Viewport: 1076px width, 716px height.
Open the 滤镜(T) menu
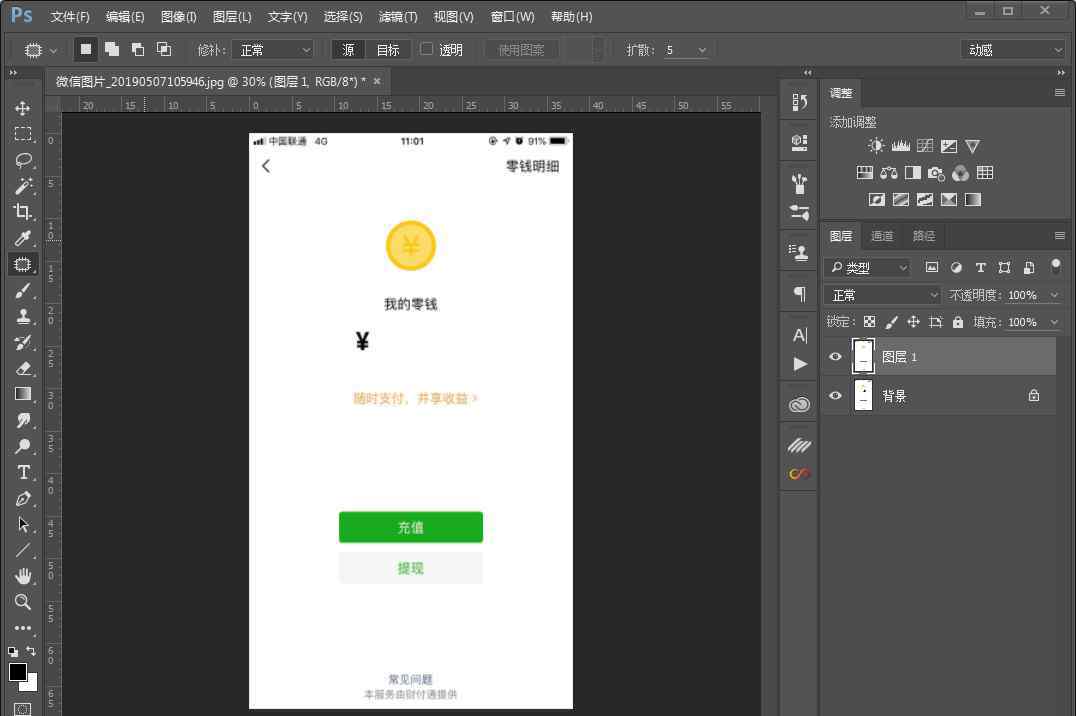[397, 17]
